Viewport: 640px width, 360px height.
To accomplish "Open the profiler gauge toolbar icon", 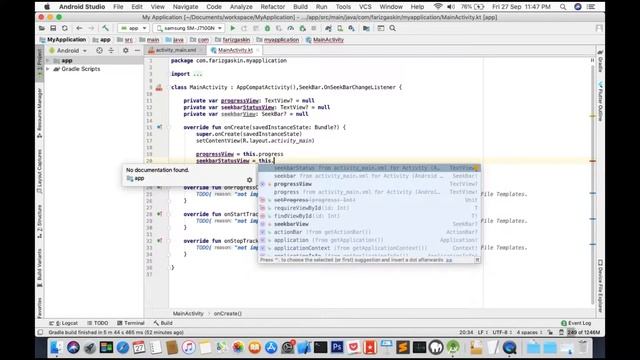I will point(291,28).
